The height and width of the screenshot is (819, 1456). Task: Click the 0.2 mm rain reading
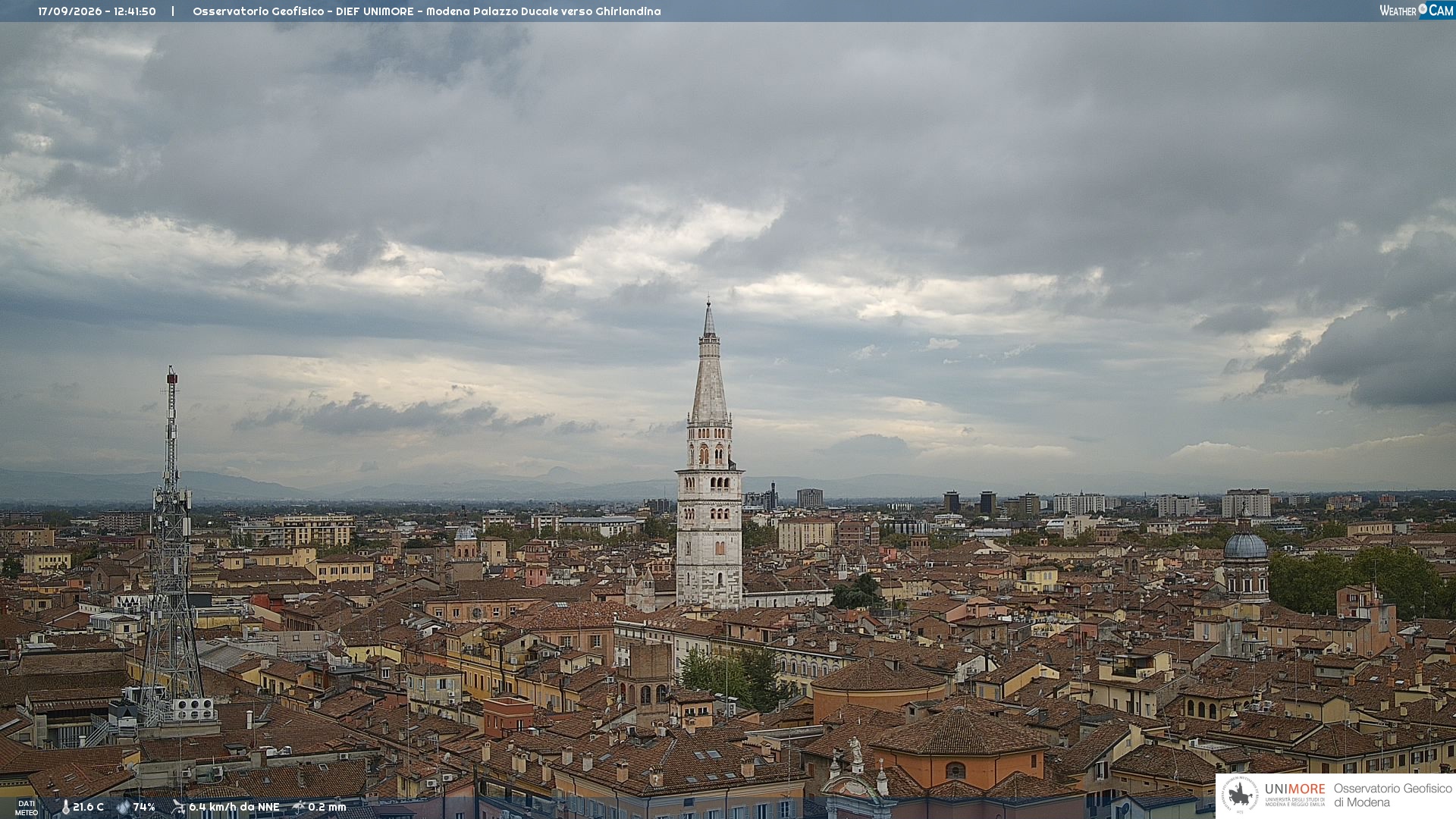tap(327, 807)
